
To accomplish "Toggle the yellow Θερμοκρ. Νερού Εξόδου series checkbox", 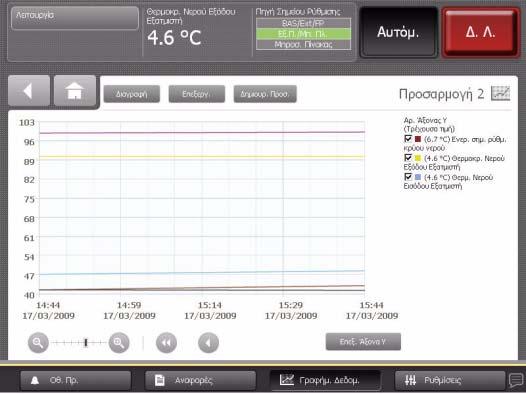I will 408,158.
